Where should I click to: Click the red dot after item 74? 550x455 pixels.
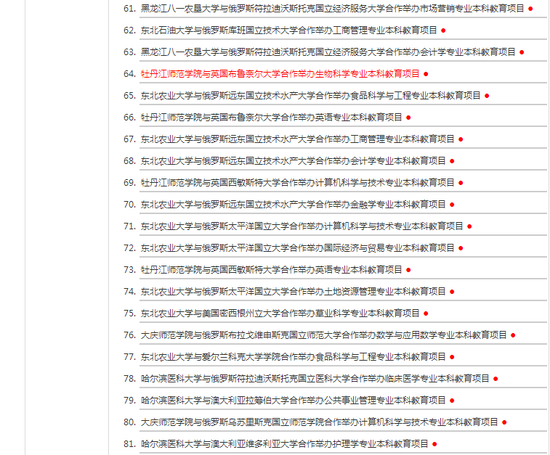point(452,292)
